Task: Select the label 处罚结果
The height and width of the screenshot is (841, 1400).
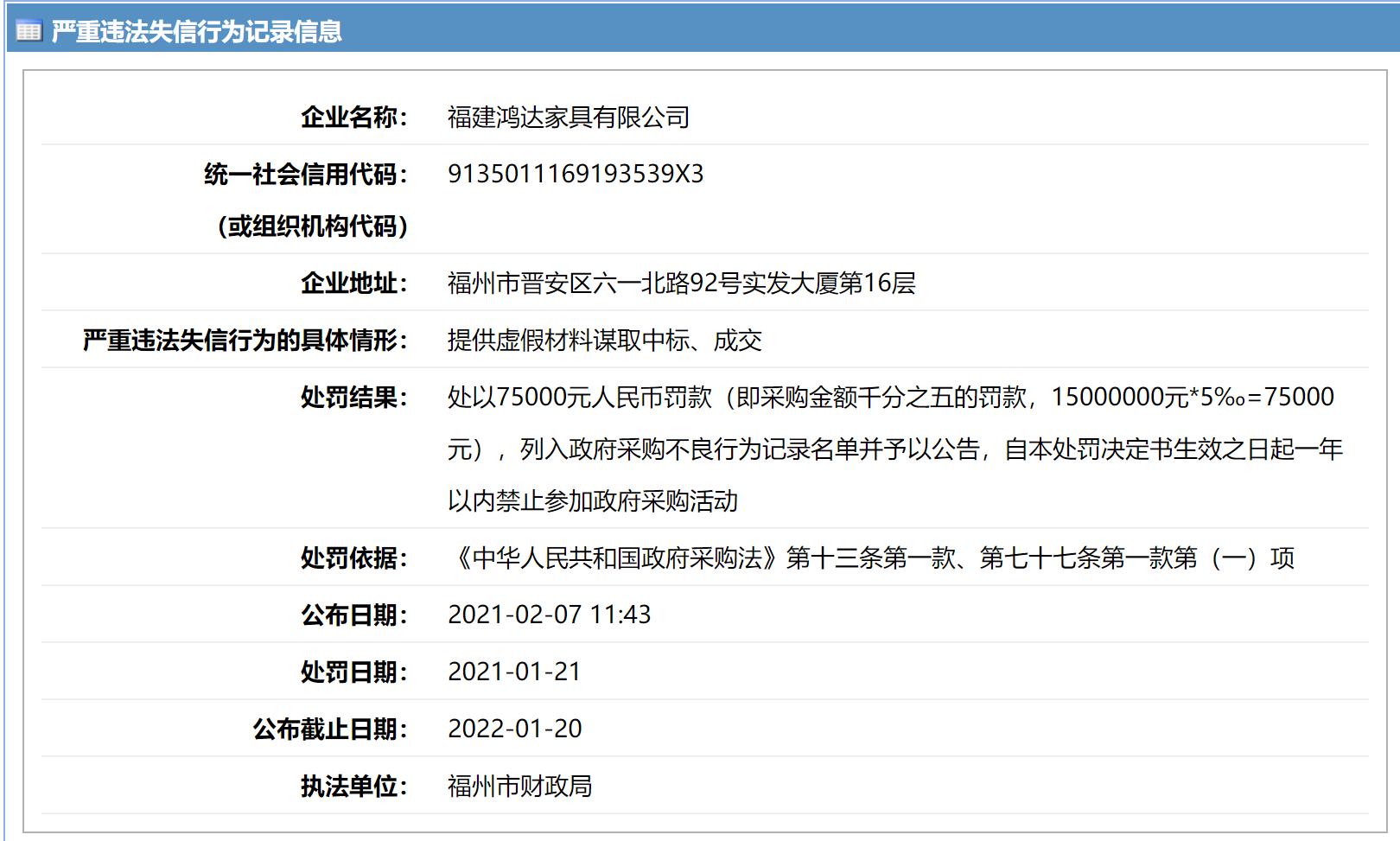Action: click(354, 397)
